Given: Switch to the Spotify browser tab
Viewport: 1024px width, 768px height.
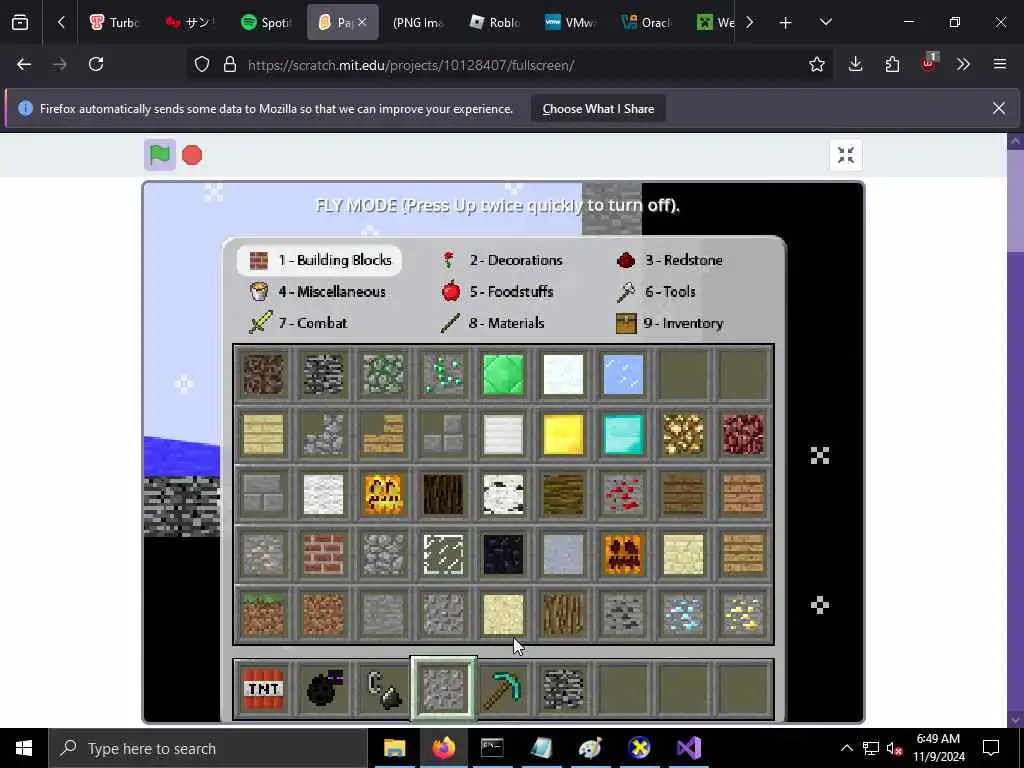Looking at the screenshot, I should click(x=266, y=22).
